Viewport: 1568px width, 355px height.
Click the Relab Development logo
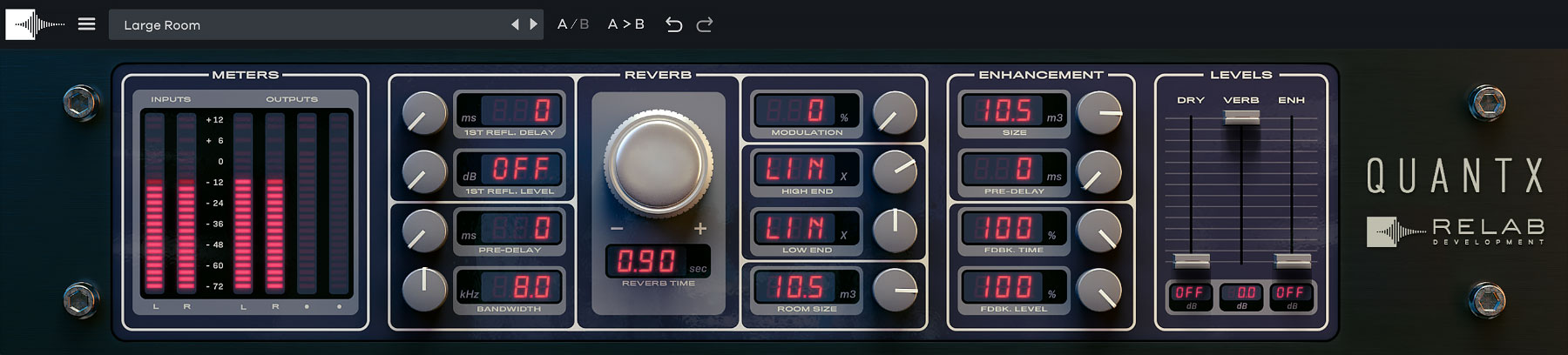pos(1455,231)
